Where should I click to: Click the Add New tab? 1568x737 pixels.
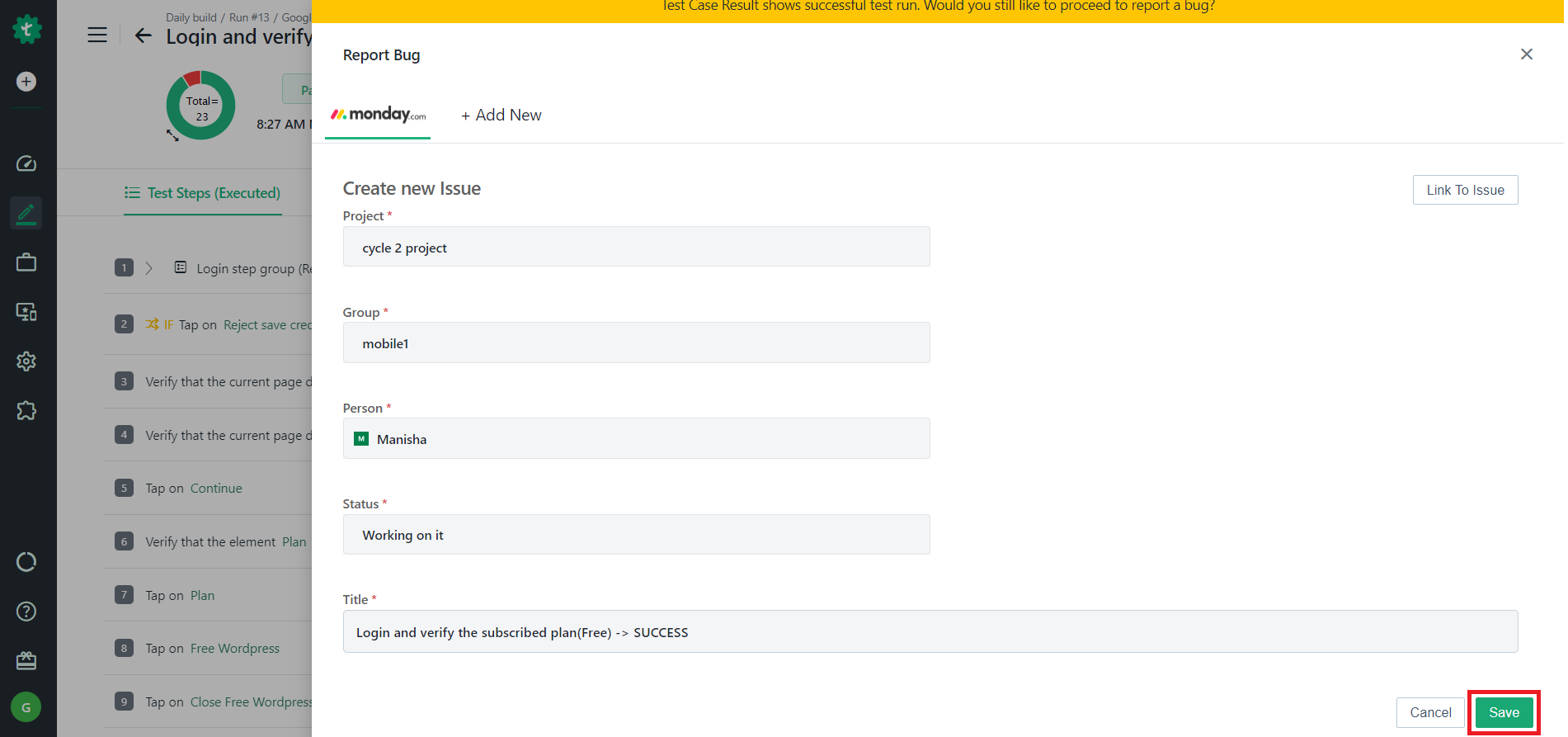point(501,115)
